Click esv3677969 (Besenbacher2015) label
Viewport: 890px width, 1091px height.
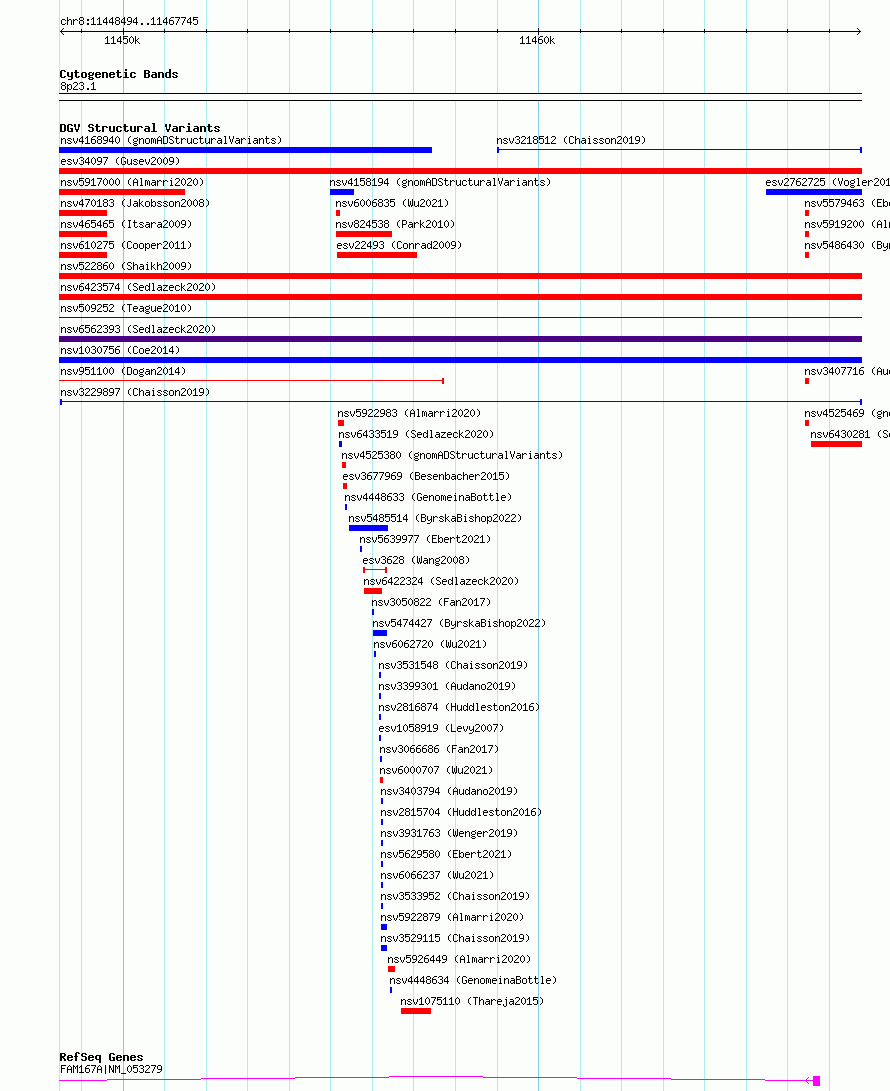427,476
